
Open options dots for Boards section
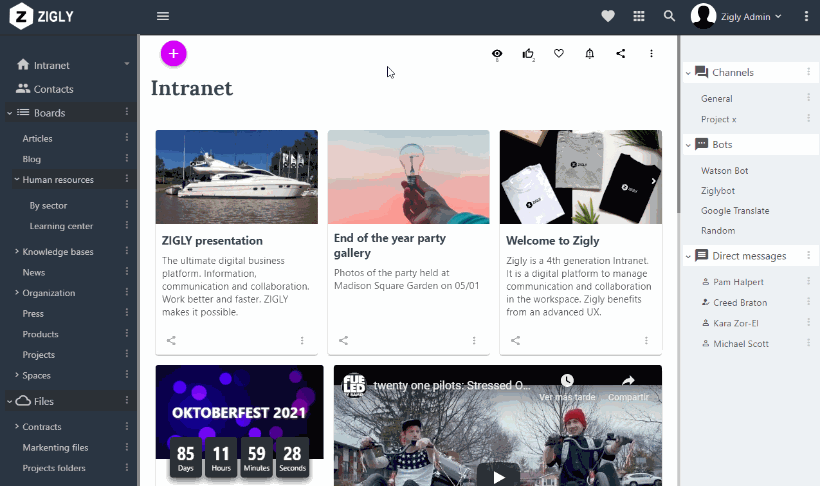(x=127, y=111)
